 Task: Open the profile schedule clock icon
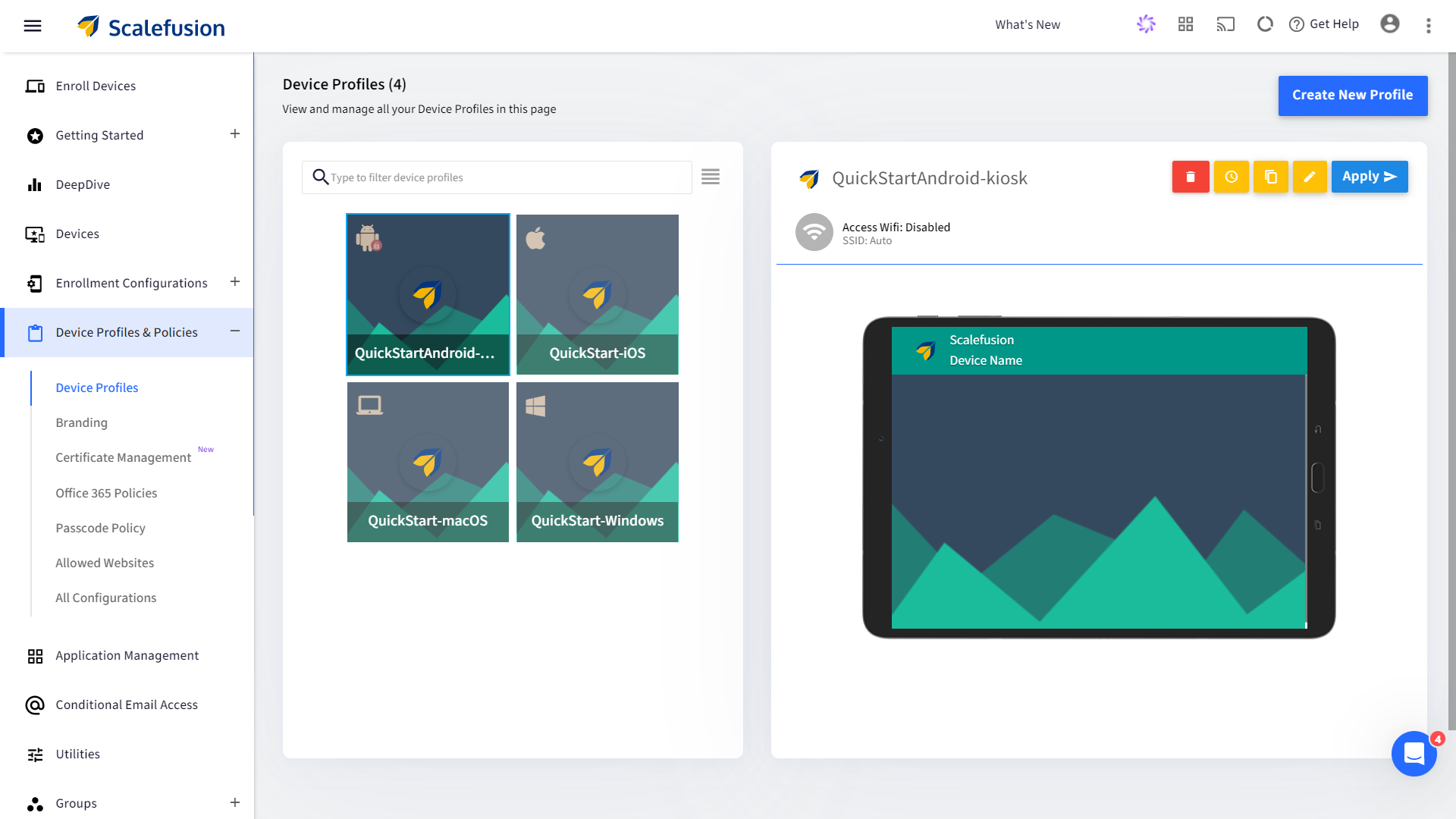[1231, 177]
